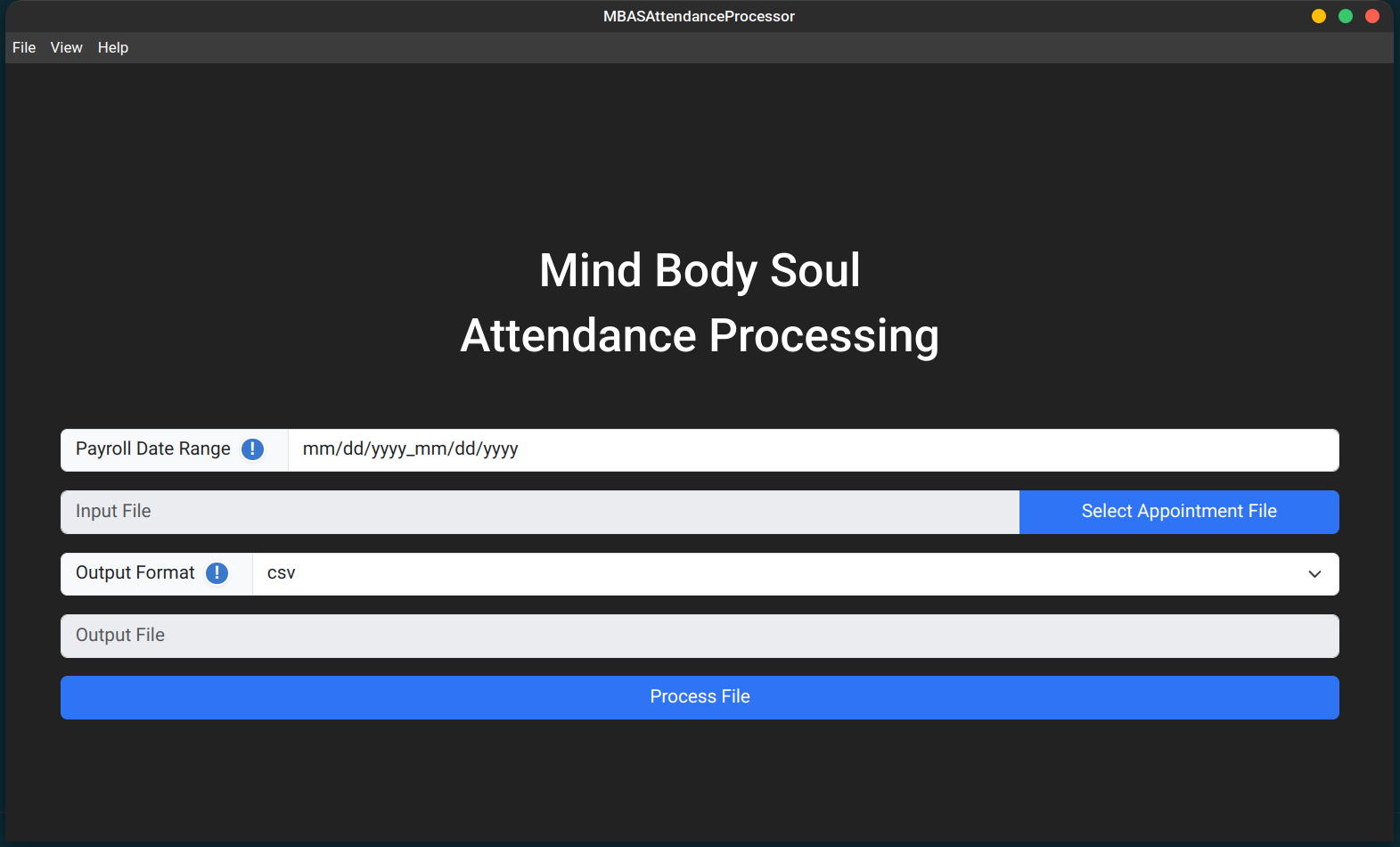Open the Help menu
Viewport: 1400px width, 847px height.
(x=113, y=47)
